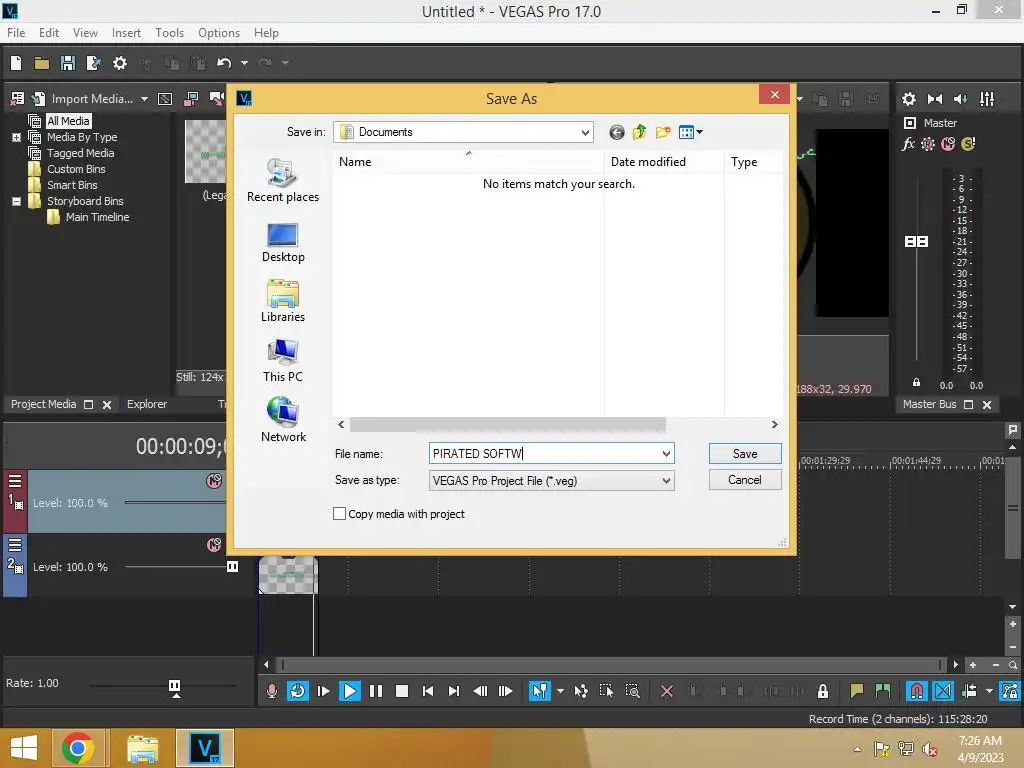Viewport: 1024px width, 768px height.
Task: Click the blue Play button
Action: pyautogui.click(x=349, y=691)
